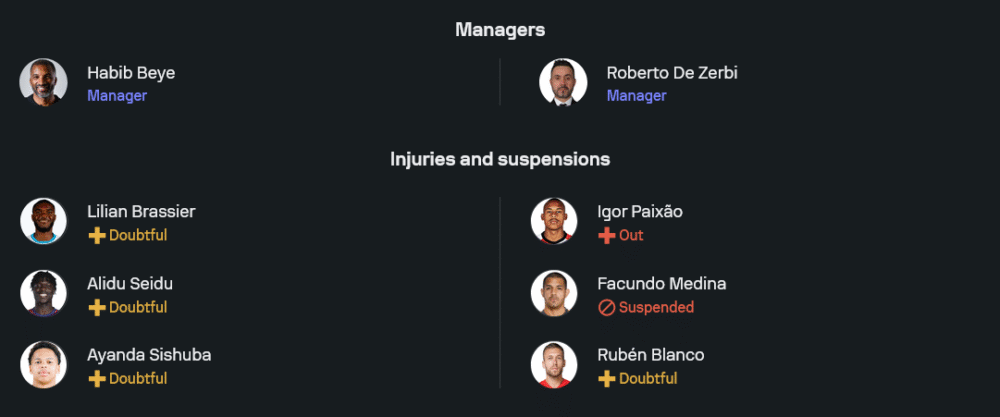Click the Injuries and suspensions heading
This screenshot has height=417, width=1000.
[500, 159]
